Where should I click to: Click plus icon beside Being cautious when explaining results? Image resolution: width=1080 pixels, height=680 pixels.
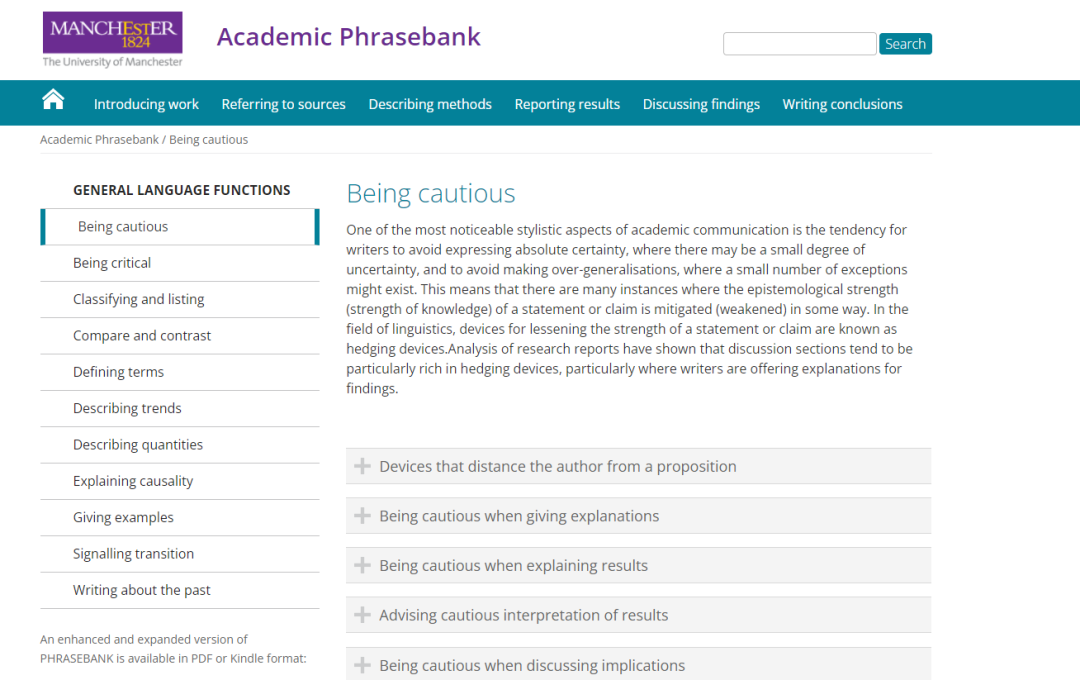point(362,565)
